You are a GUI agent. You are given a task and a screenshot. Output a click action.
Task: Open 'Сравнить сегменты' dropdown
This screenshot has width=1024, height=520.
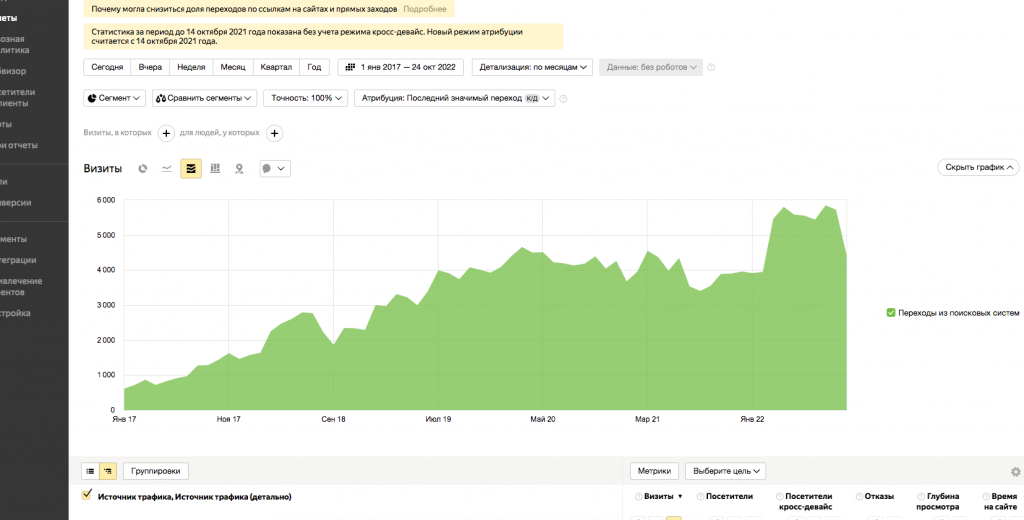(x=204, y=99)
